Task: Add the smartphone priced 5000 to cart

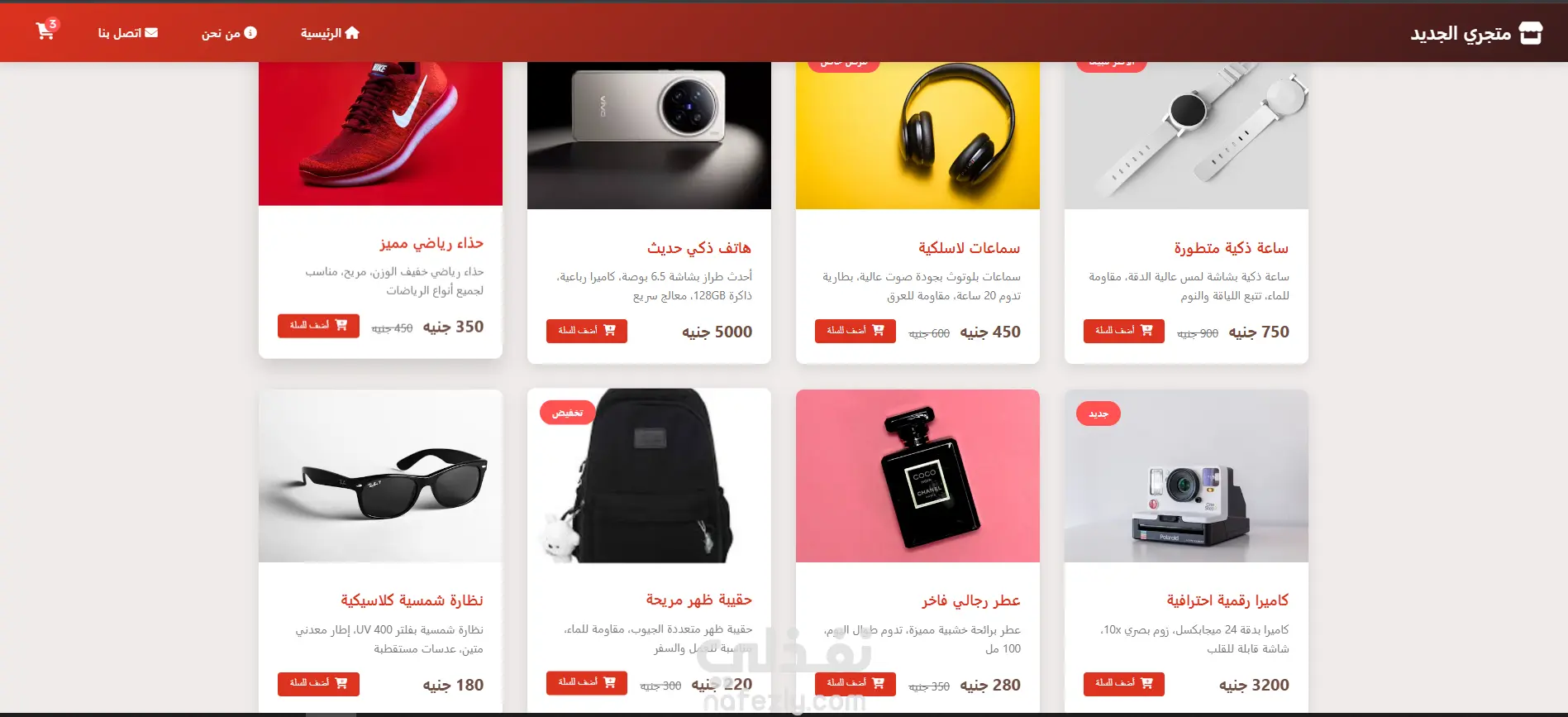Action: click(587, 331)
